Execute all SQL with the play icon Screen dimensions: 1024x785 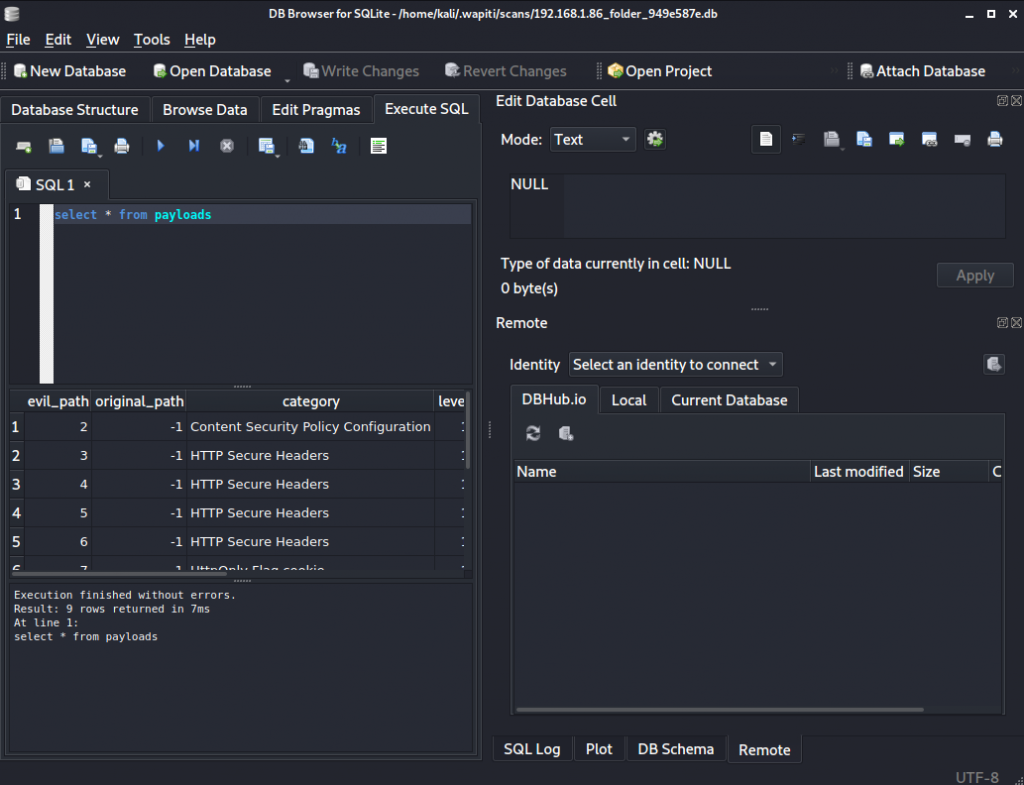click(x=161, y=146)
